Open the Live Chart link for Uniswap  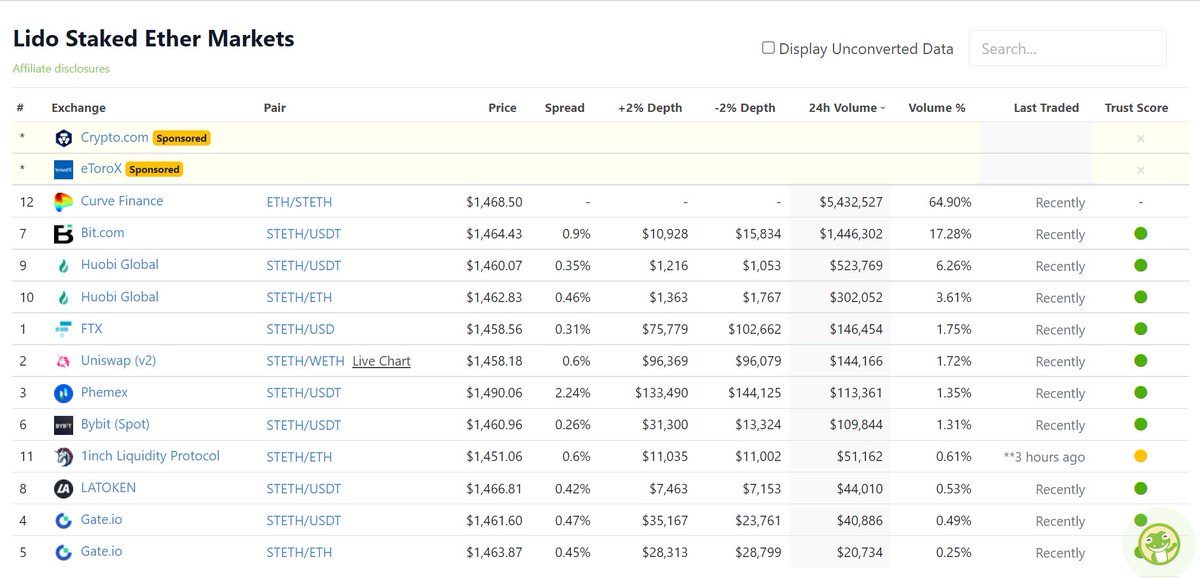pyautogui.click(x=381, y=361)
